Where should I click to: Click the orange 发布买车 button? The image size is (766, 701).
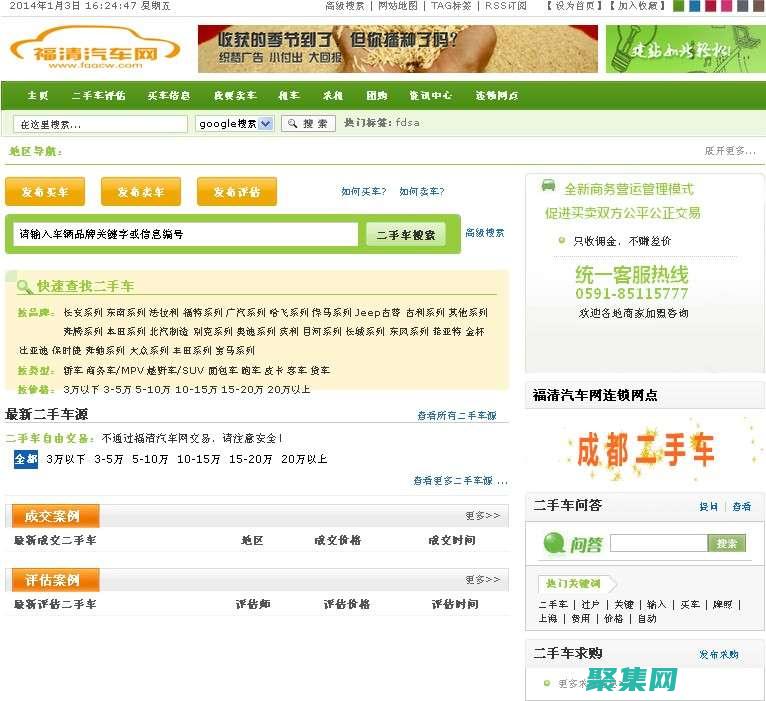click(x=45, y=192)
